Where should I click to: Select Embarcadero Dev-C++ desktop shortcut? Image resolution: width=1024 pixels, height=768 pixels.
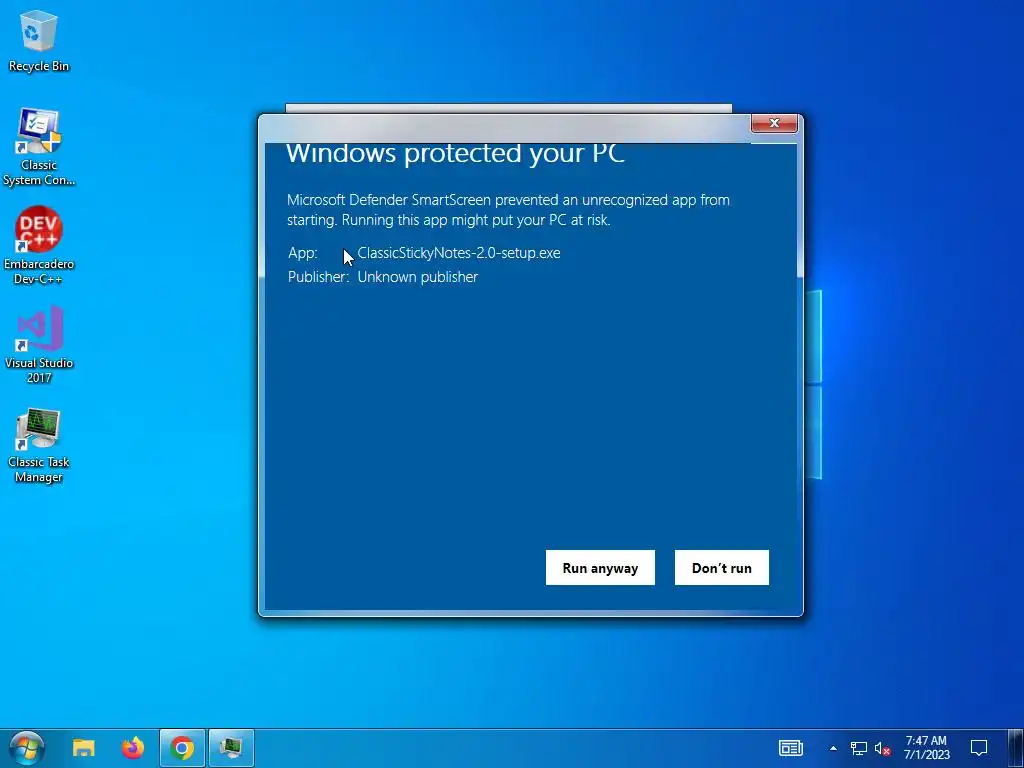39,246
